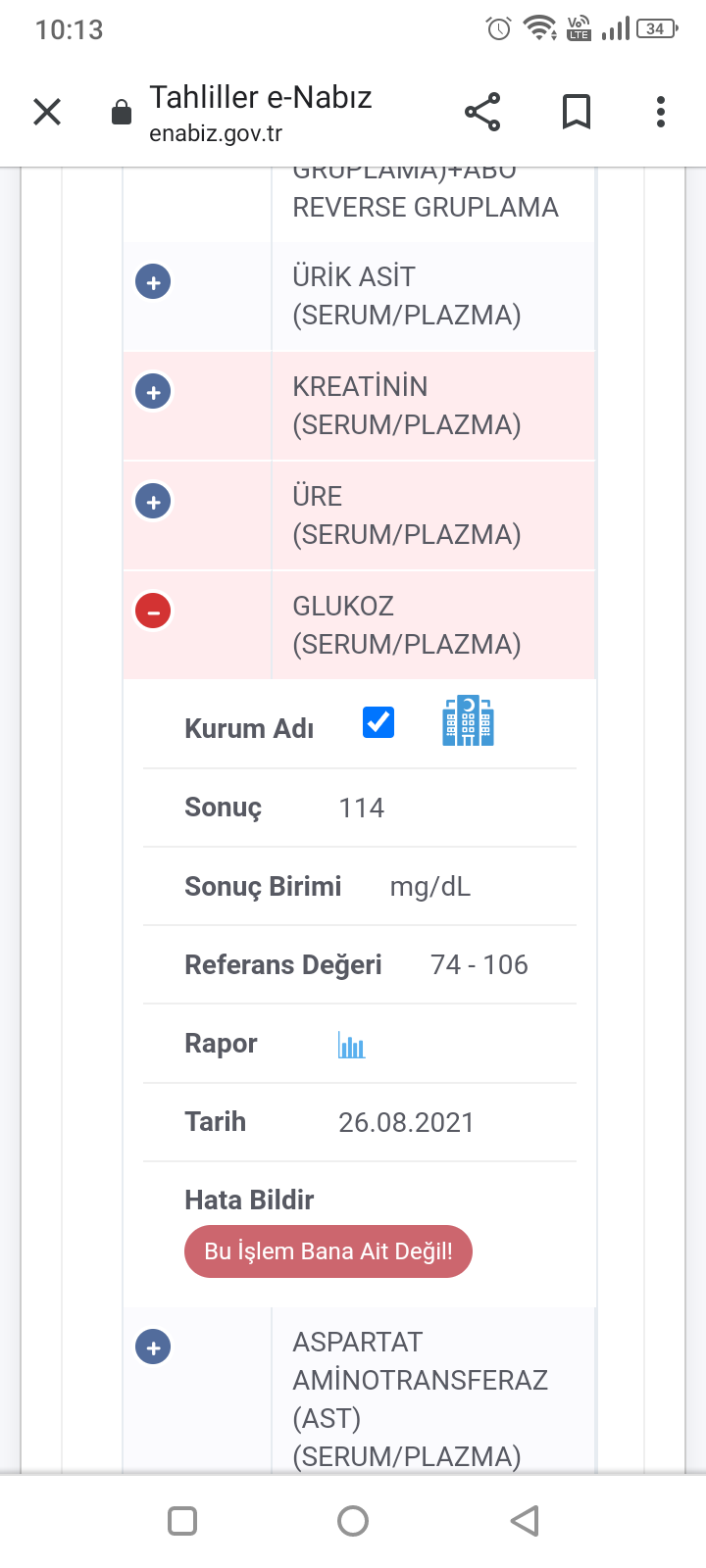Expand the ÜRİK ASİT test row
The height and width of the screenshot is (1568, 706).
click(153, 282)
